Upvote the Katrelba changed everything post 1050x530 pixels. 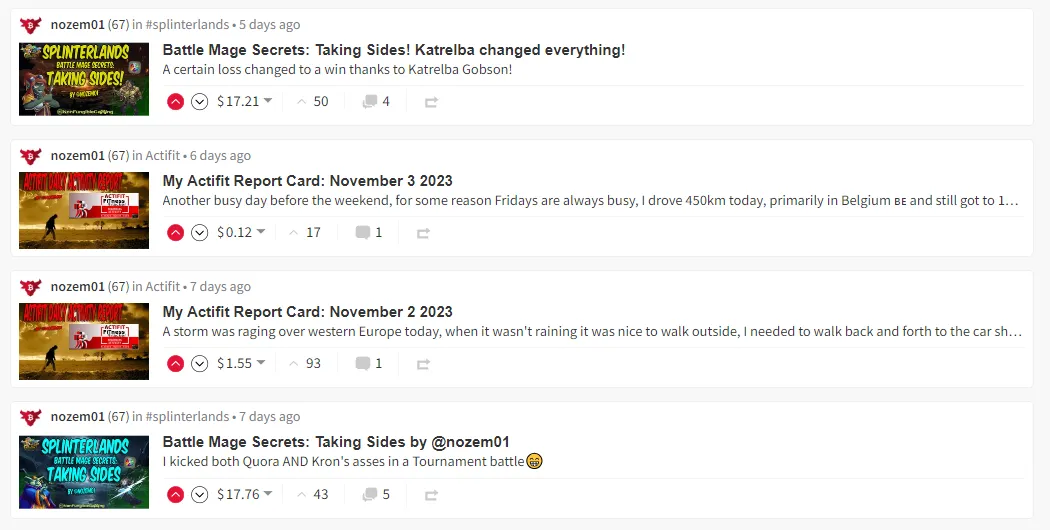[x=175, y=102]
